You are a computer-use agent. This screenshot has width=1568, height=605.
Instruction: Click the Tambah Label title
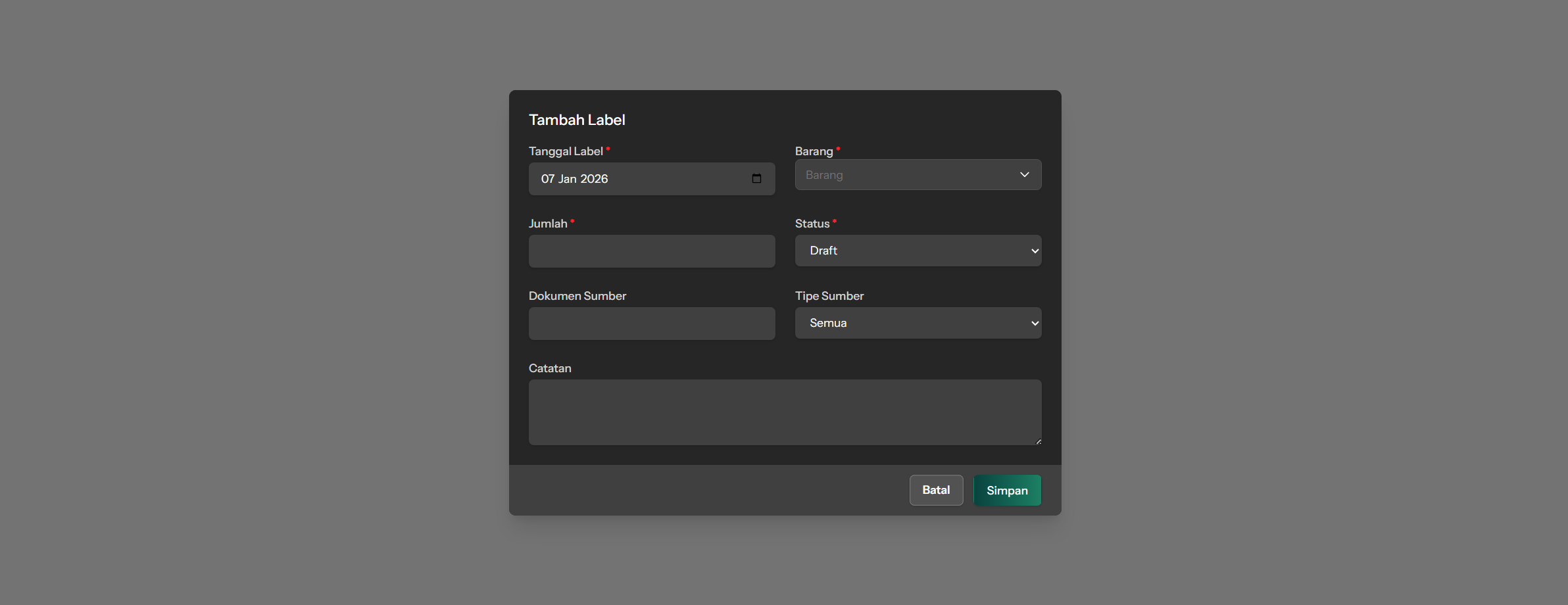577,120
